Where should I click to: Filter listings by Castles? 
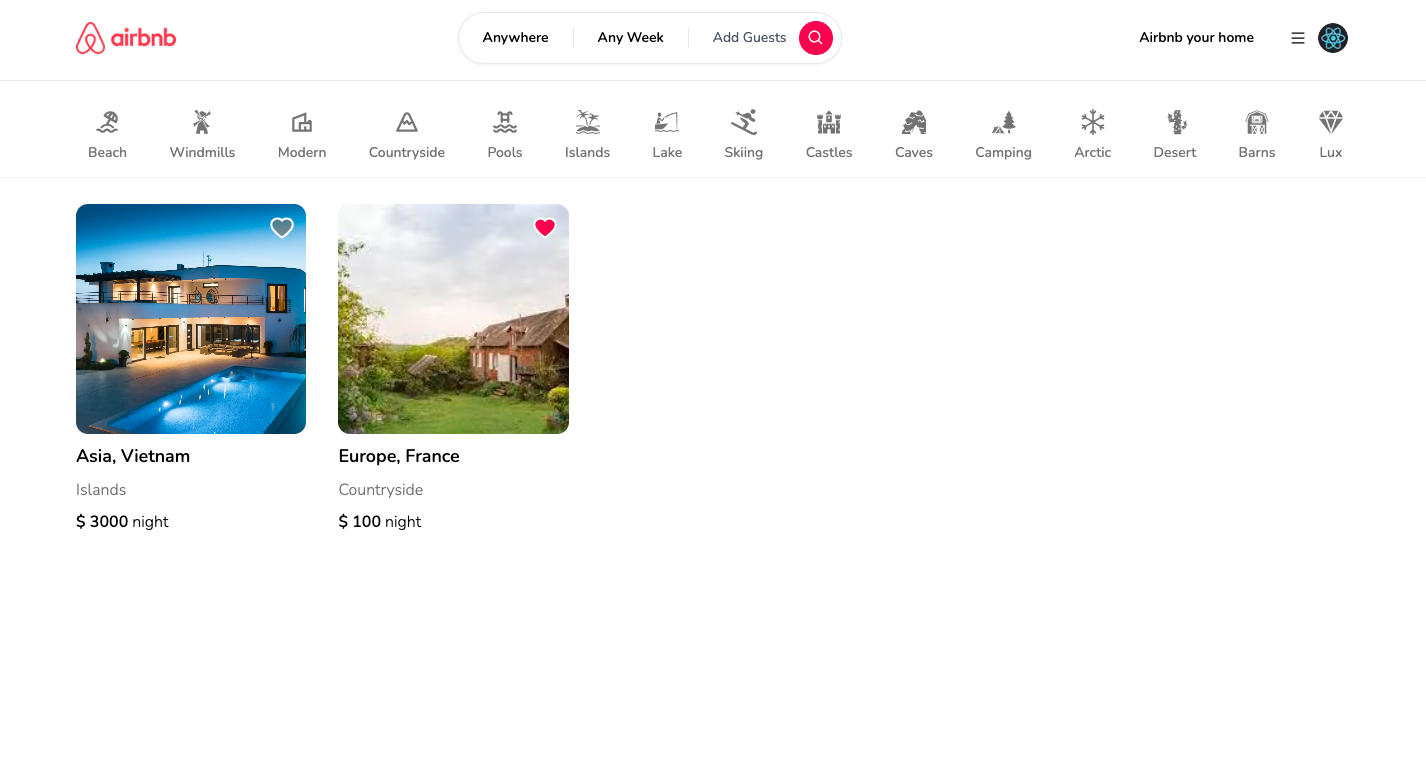tap(828, 122)
